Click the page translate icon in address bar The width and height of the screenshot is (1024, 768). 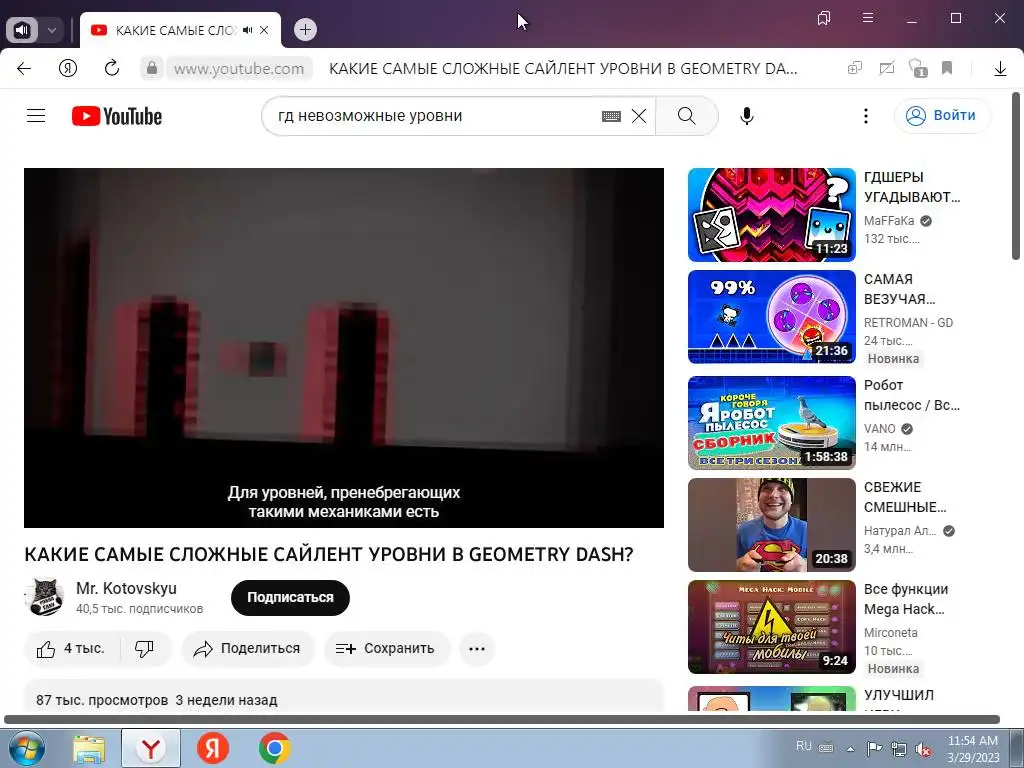click(855, 69)
